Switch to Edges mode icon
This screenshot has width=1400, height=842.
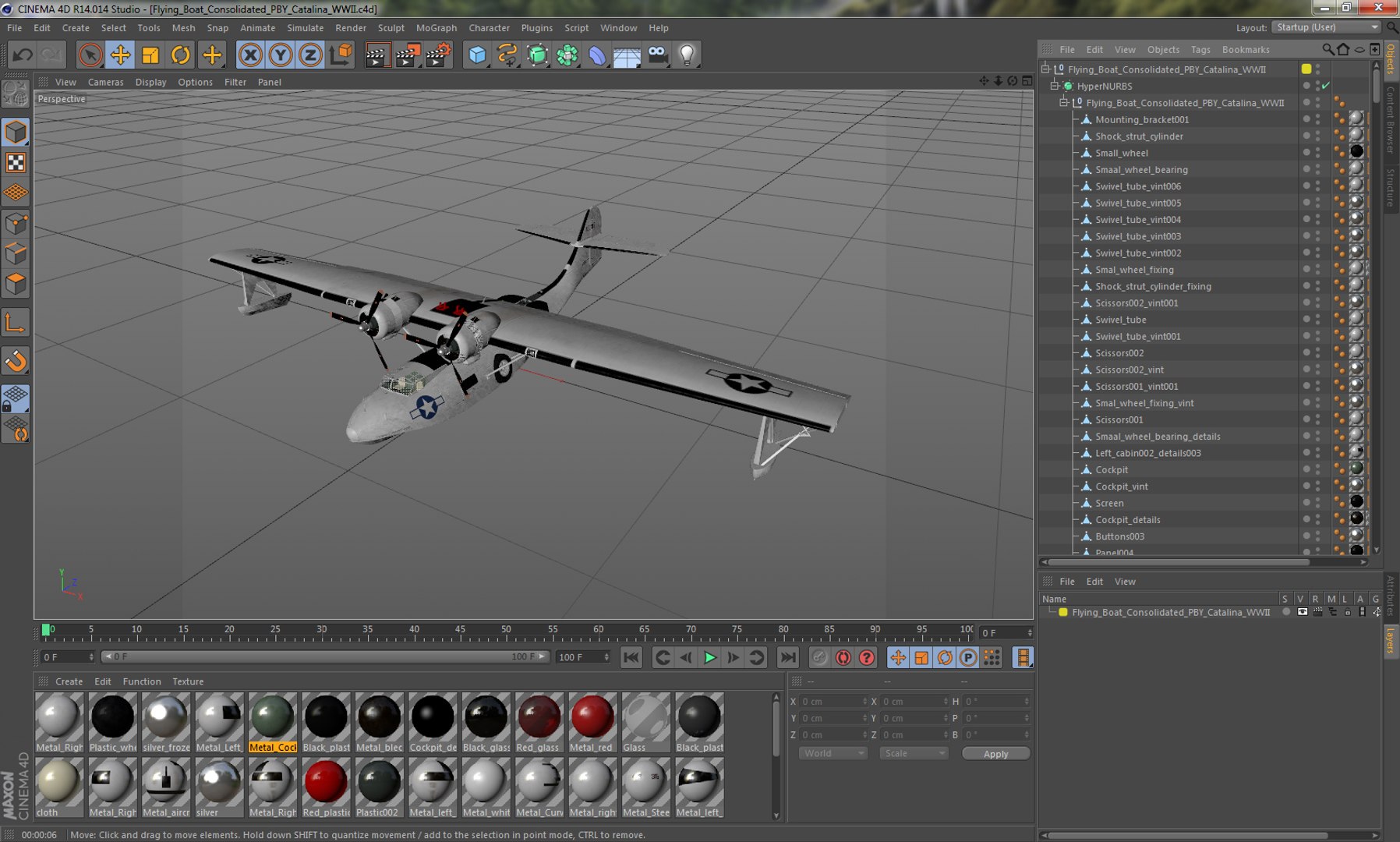tap(16, 254)
